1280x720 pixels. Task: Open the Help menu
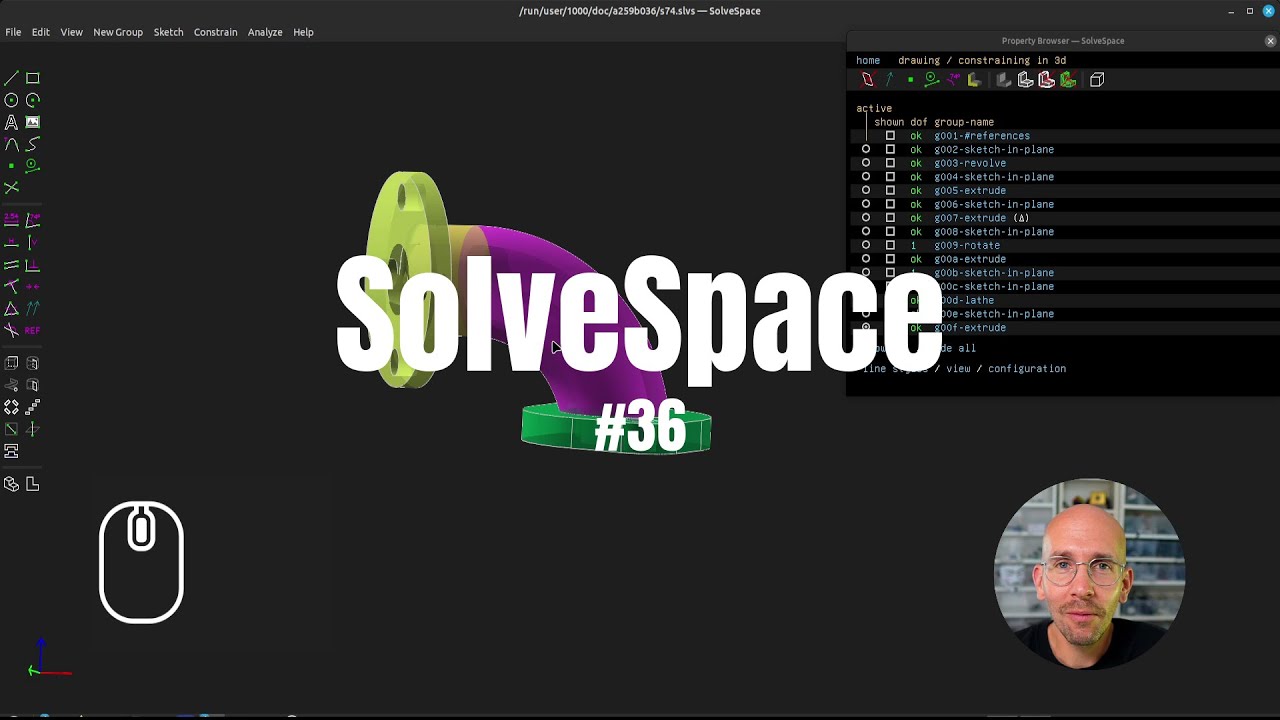(x=303, y=32)
